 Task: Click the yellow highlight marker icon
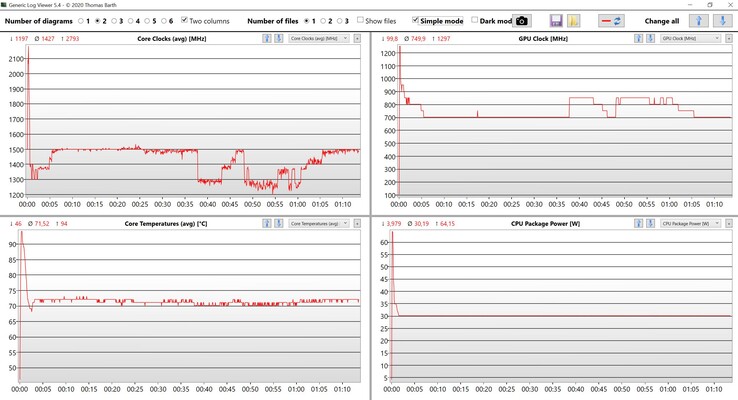click(x=574, y=20)
